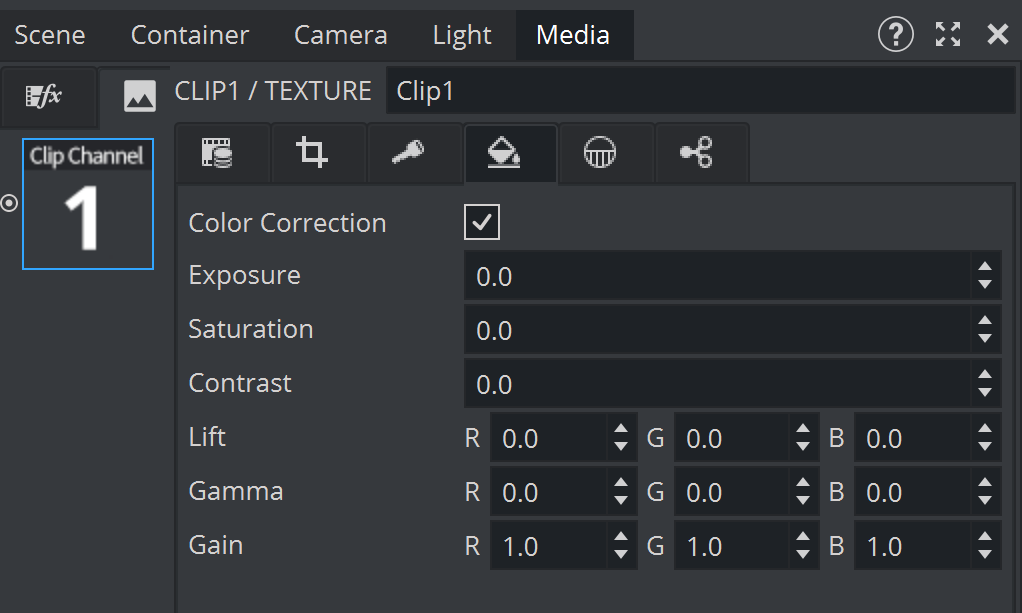Open the Light tab
The width and height of the screenshot is (1022, 613).
pyautogui.click(x=462, y=35)
